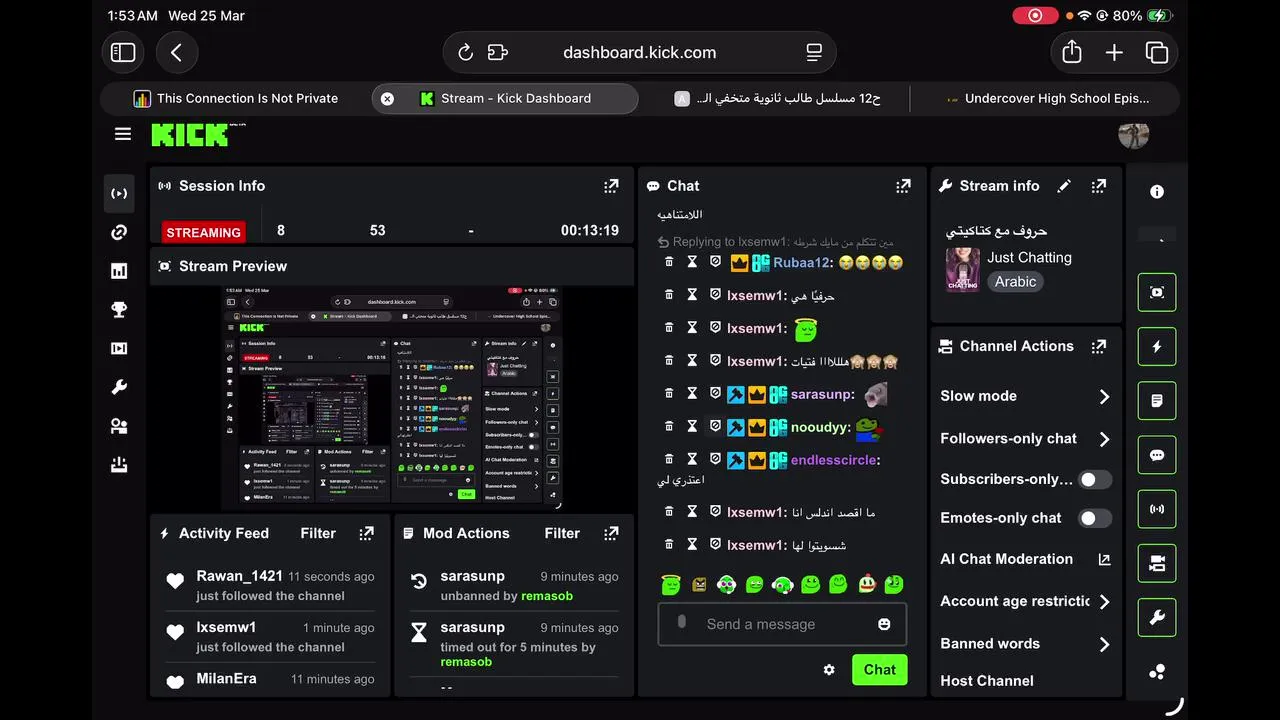Insert the first green emote below chat
This screenshot has width=1280, height=720.
tap(671, 584)
